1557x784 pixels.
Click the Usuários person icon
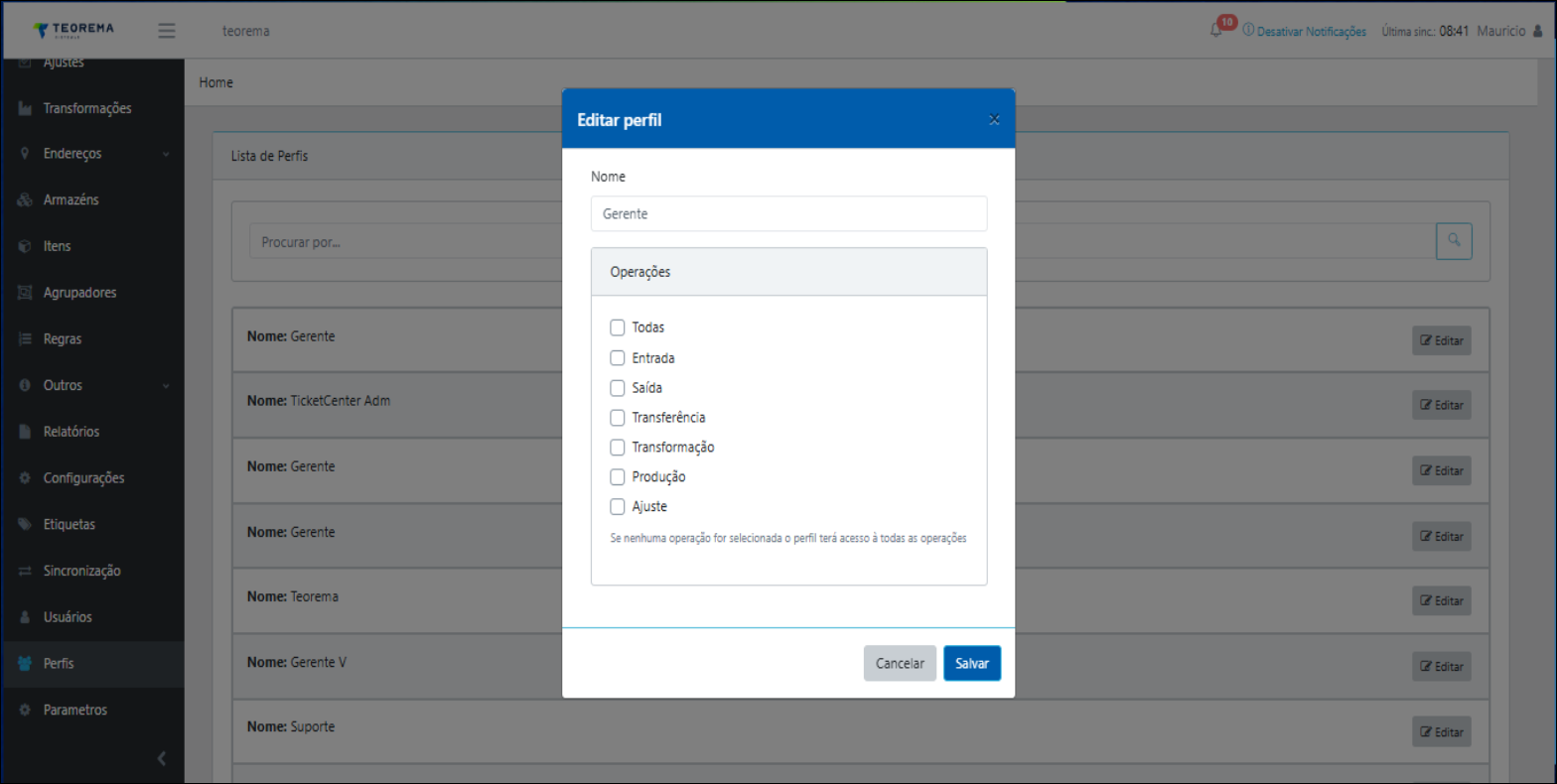[x=26, y=617]
